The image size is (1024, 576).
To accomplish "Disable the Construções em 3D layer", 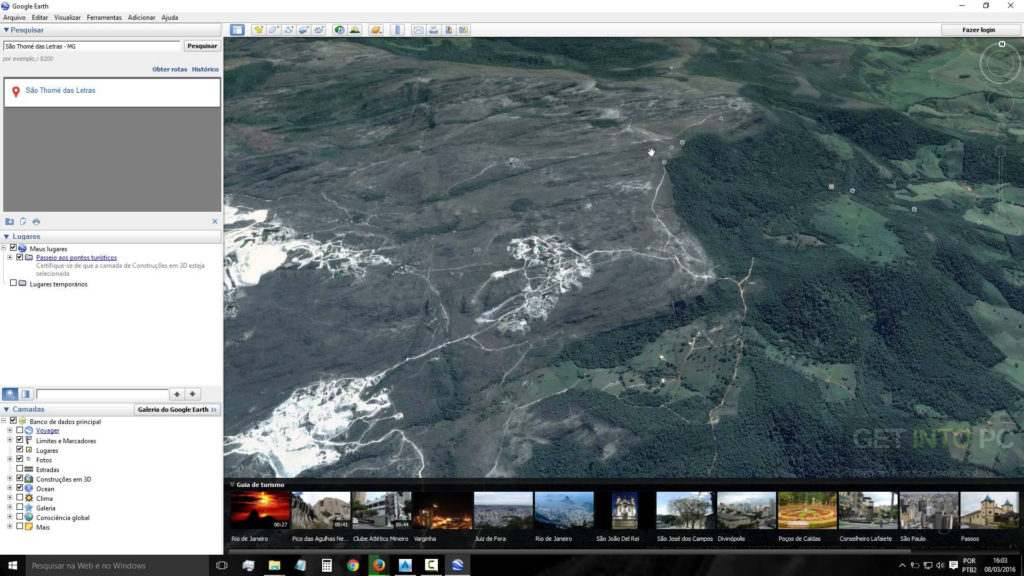I will (20, 479).
